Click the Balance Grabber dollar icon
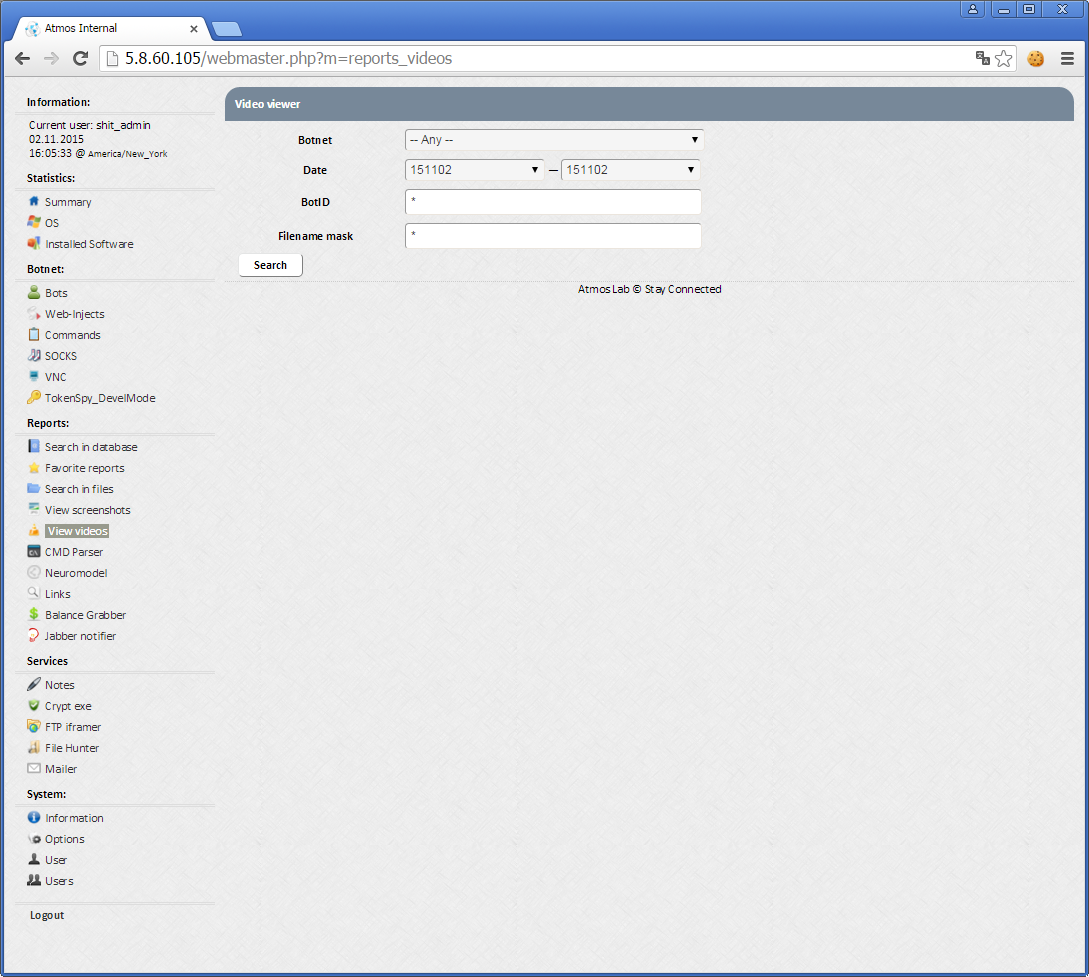Screen dimensions: 1089x977 pos(33,614)
